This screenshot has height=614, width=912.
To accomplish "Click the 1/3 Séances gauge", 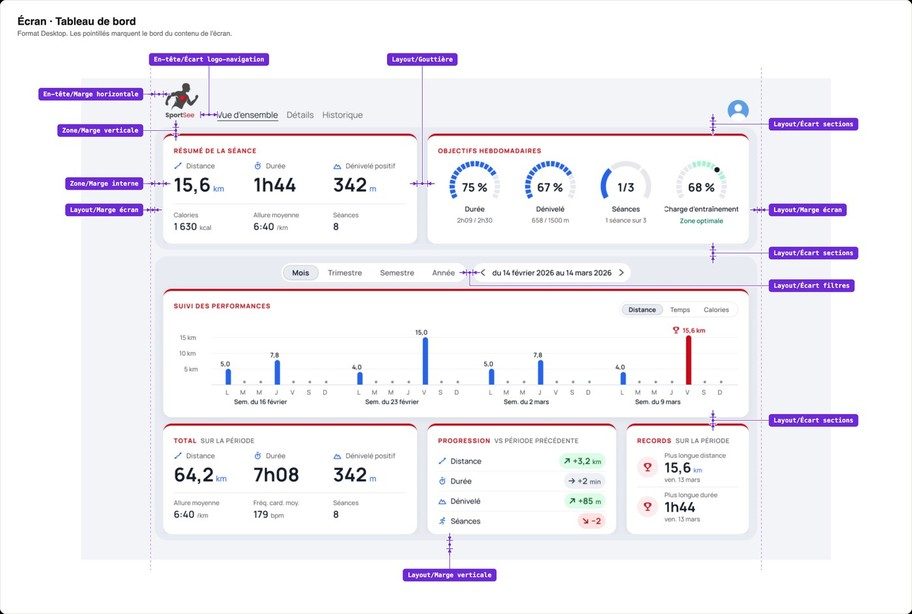I will coord(626,182).
